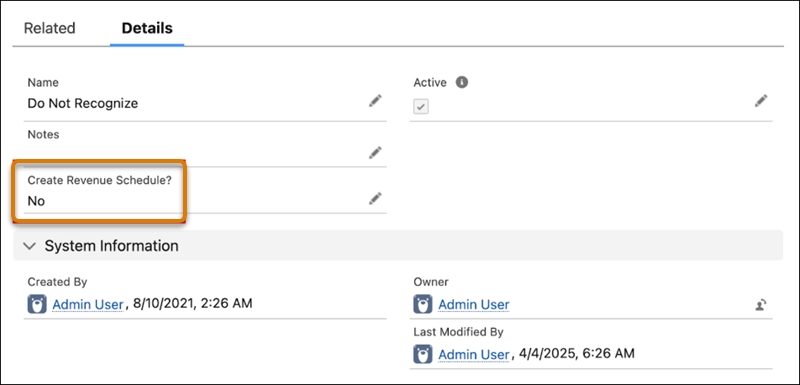Click the Active field edit pencil
Viewport: 800px width, 385px height.
coord(761,101)
